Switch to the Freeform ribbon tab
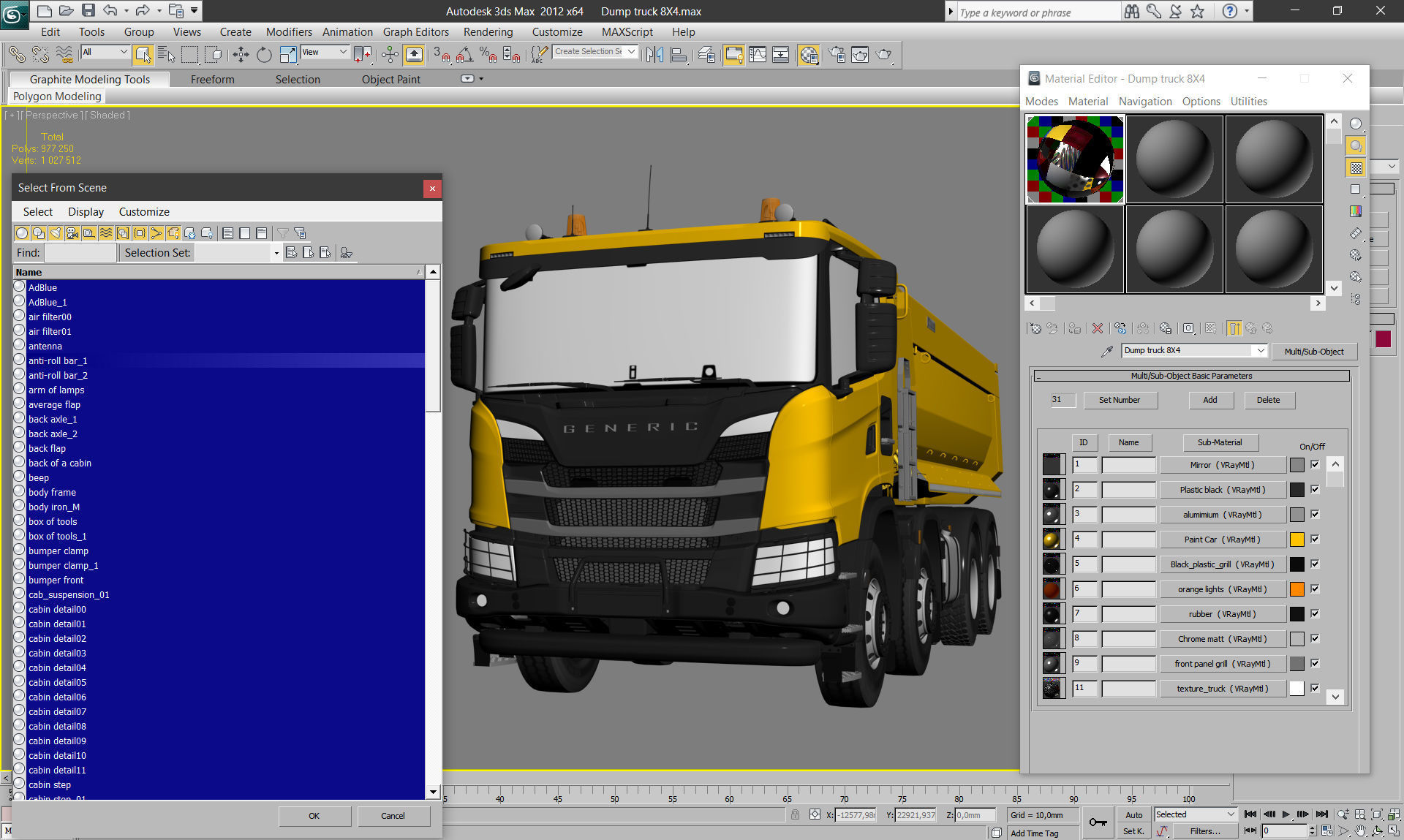Image resolution: width=1404 pixels, height=840 pixels. click(212, 80)
